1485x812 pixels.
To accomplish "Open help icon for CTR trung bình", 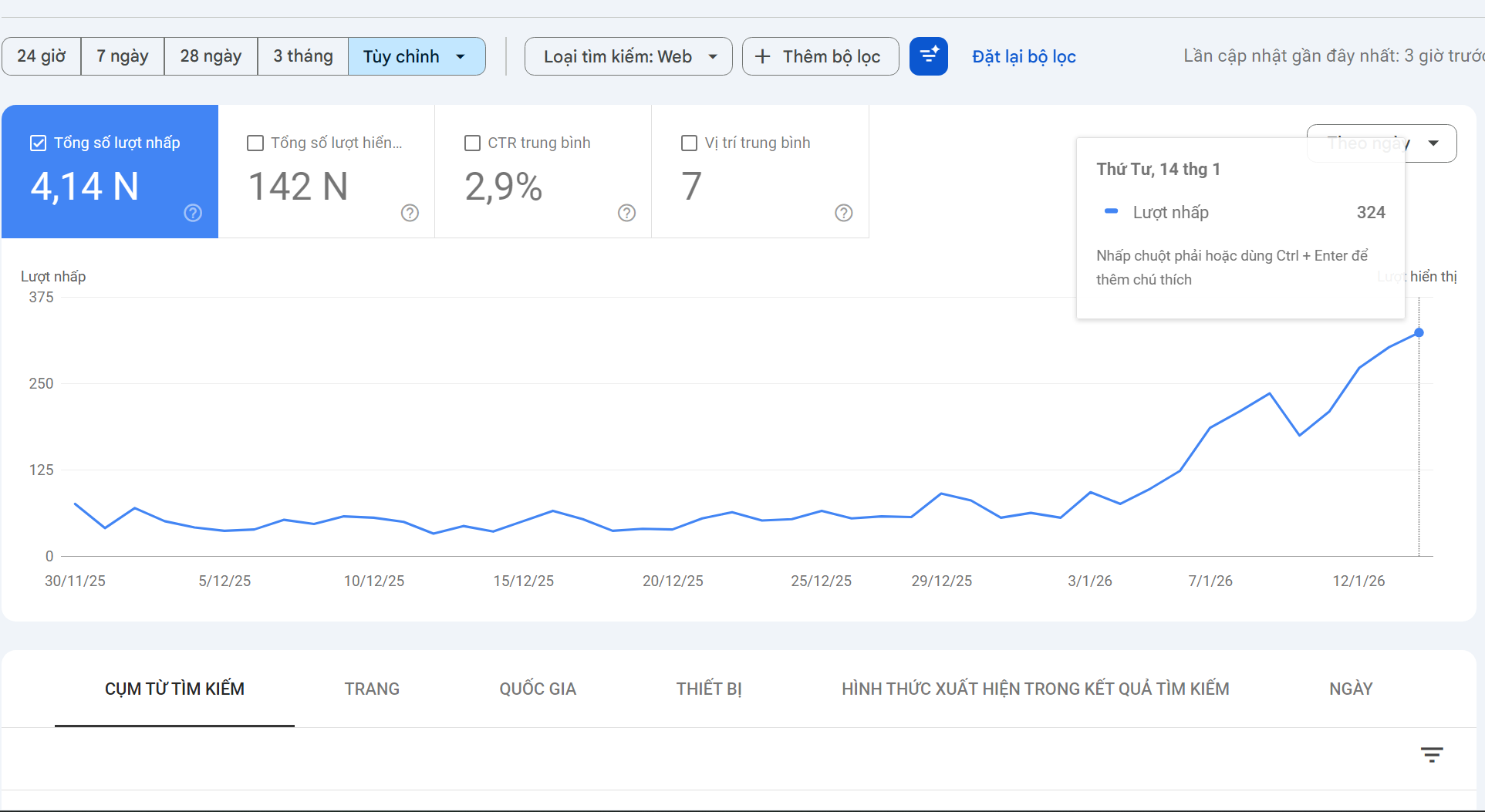I will tap(626, 213).
